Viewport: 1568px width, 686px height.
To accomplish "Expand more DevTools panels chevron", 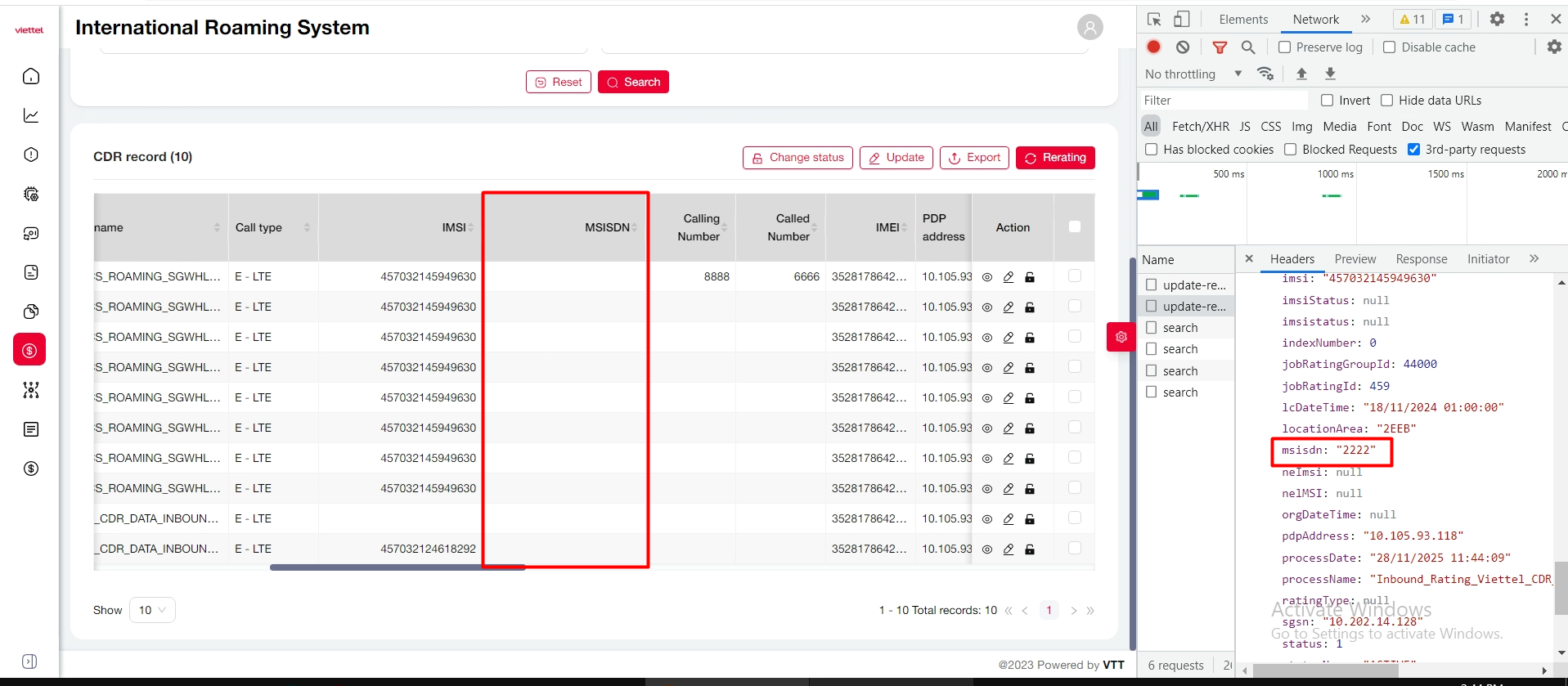I will tap(1365, 19).
